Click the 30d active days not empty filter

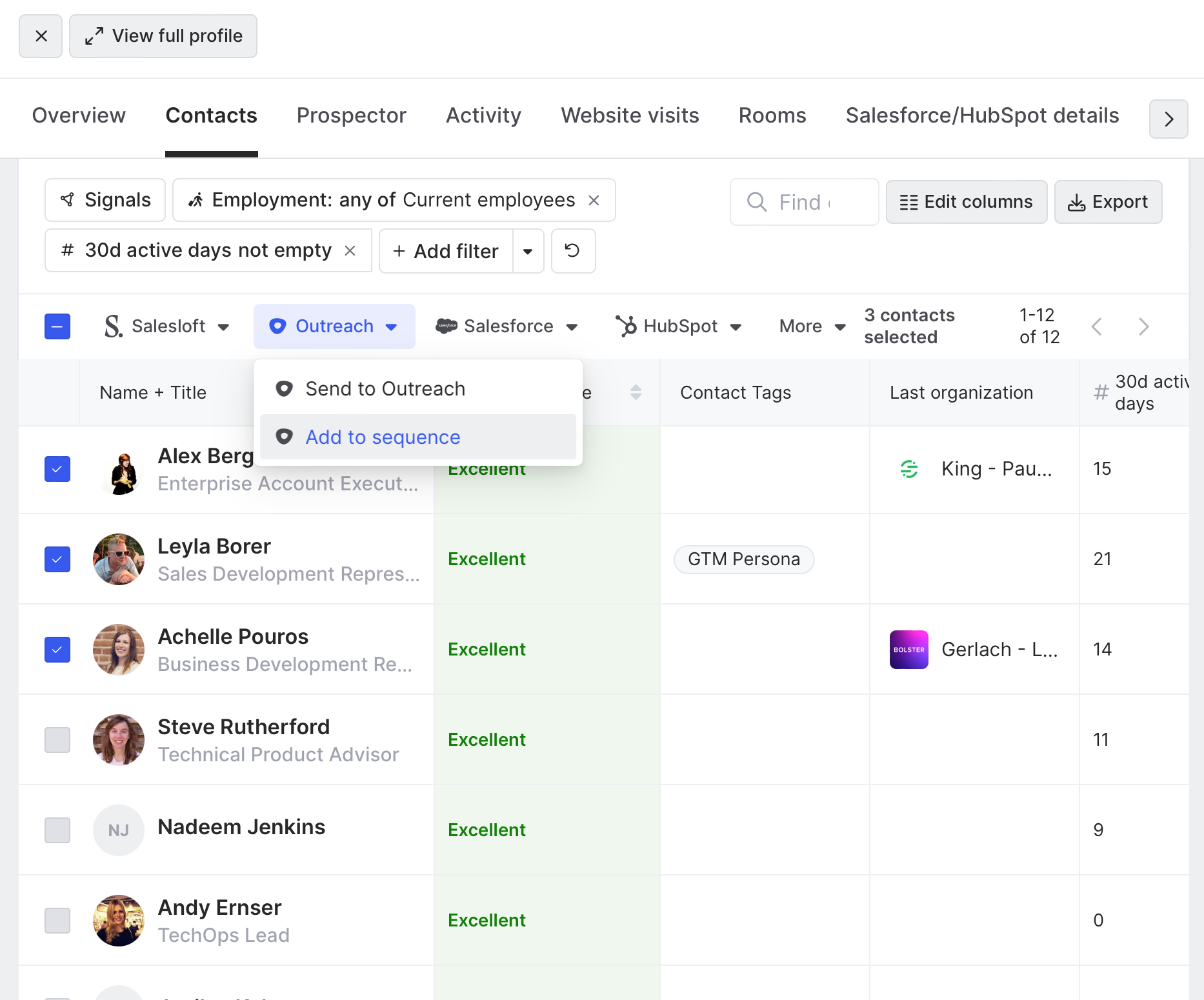(x=208, y=250)
